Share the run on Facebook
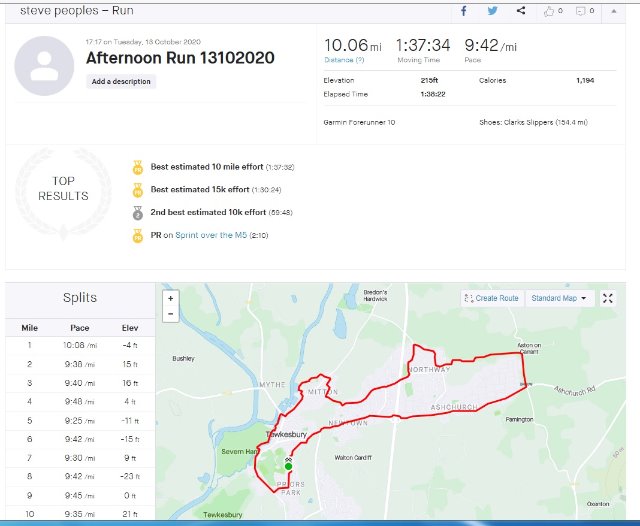 click(x=463, y=11)
